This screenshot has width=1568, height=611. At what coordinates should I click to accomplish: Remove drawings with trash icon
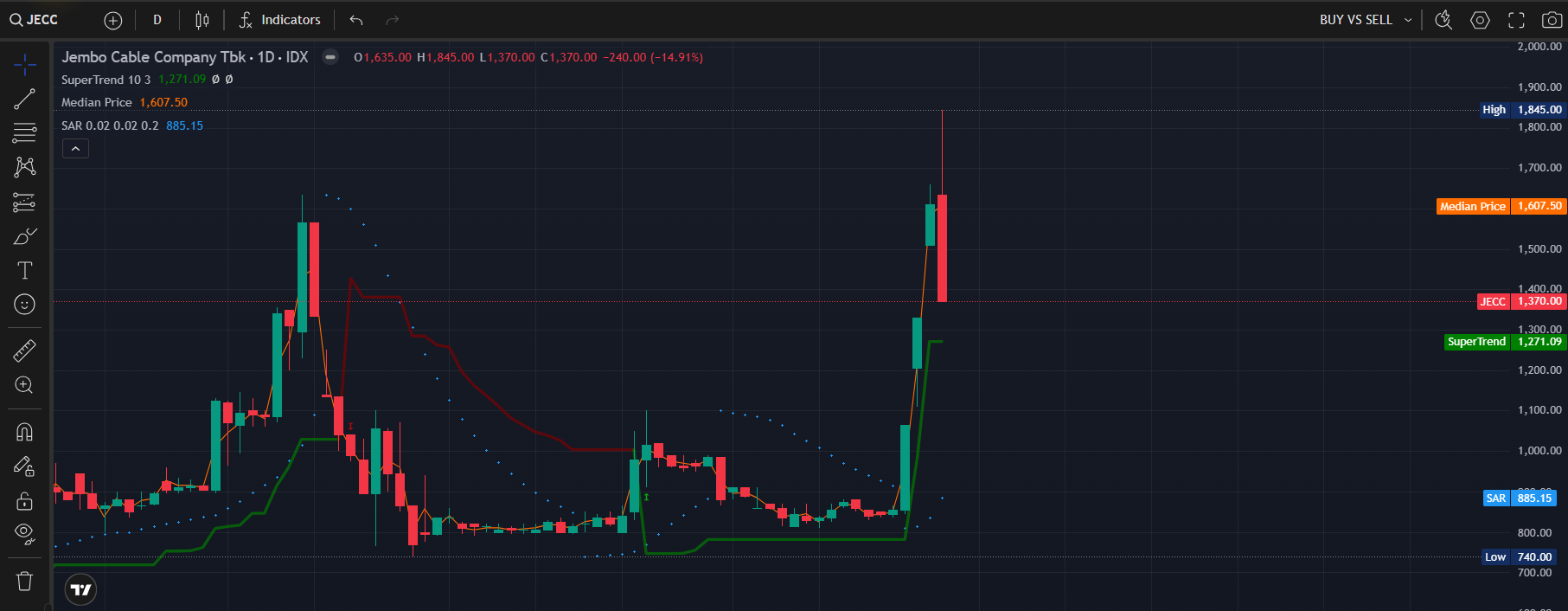24,581
